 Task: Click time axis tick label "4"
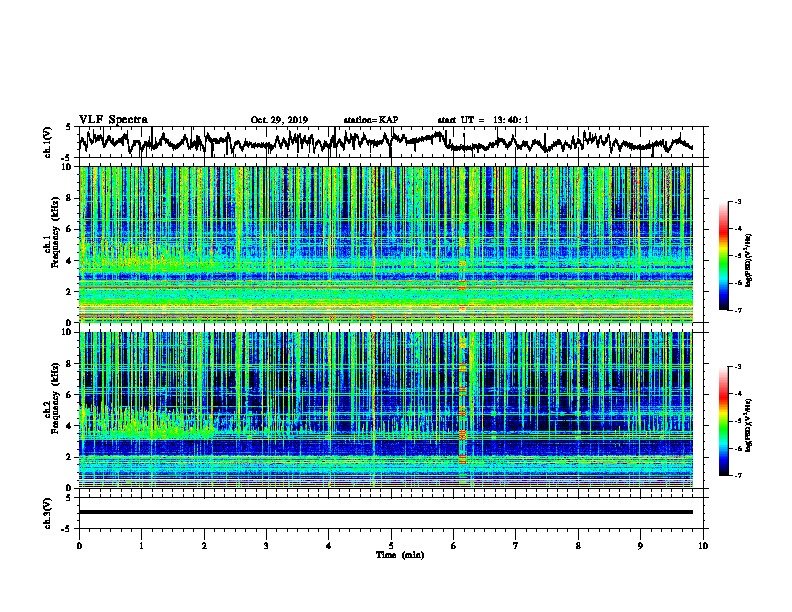[329, 546]
